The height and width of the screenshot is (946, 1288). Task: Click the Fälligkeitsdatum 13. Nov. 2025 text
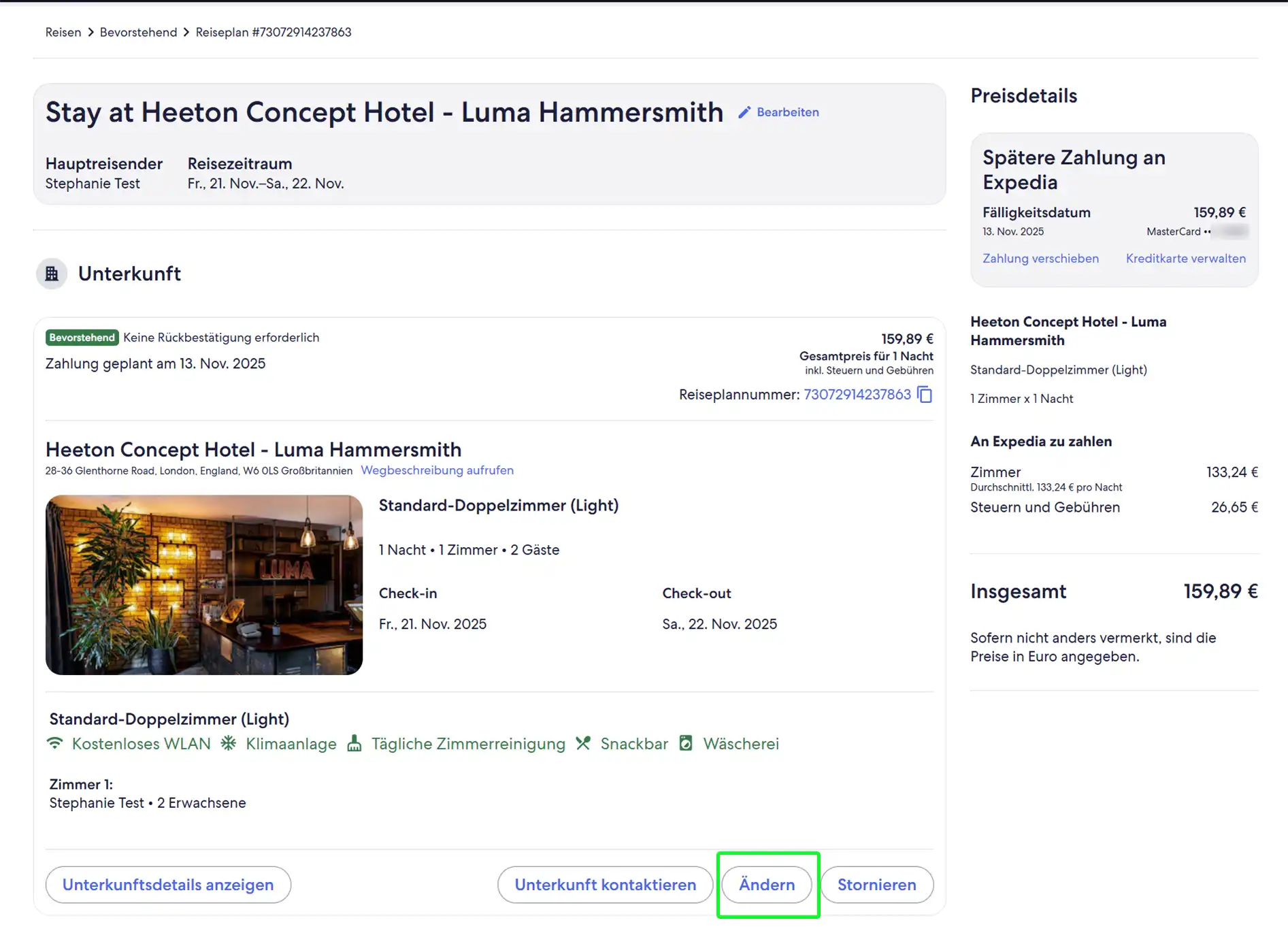(1013, 231)
